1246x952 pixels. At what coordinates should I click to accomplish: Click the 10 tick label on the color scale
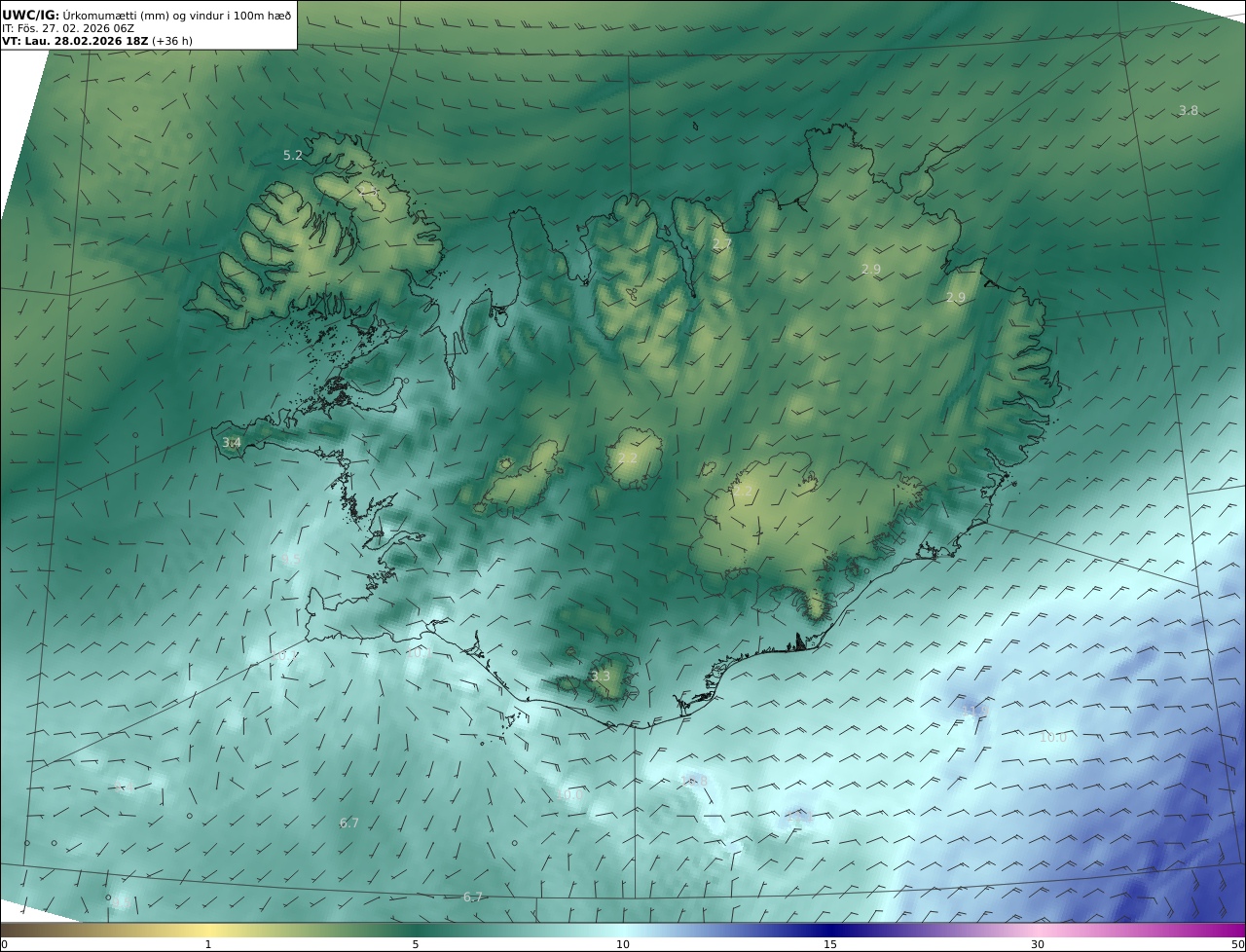[623, 944]
